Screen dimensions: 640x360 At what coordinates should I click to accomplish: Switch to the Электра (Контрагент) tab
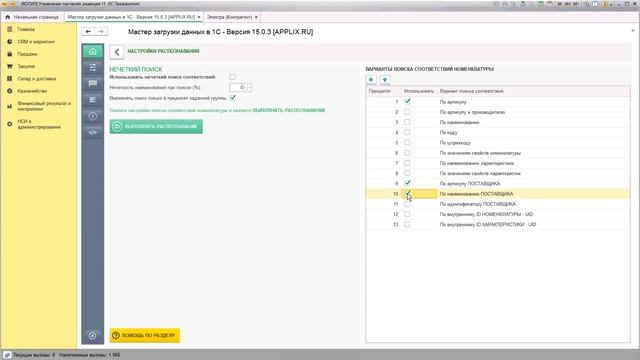click(229, 17)
